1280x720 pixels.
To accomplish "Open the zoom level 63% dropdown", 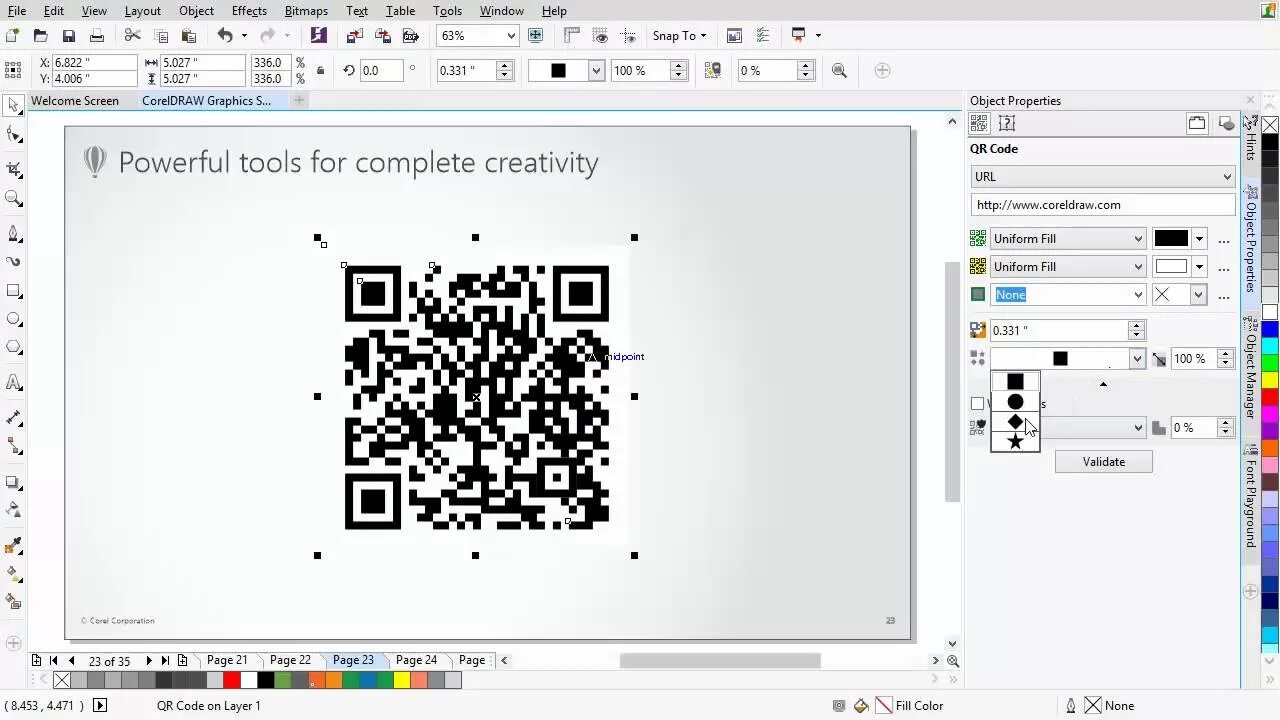I will (511, 35).
